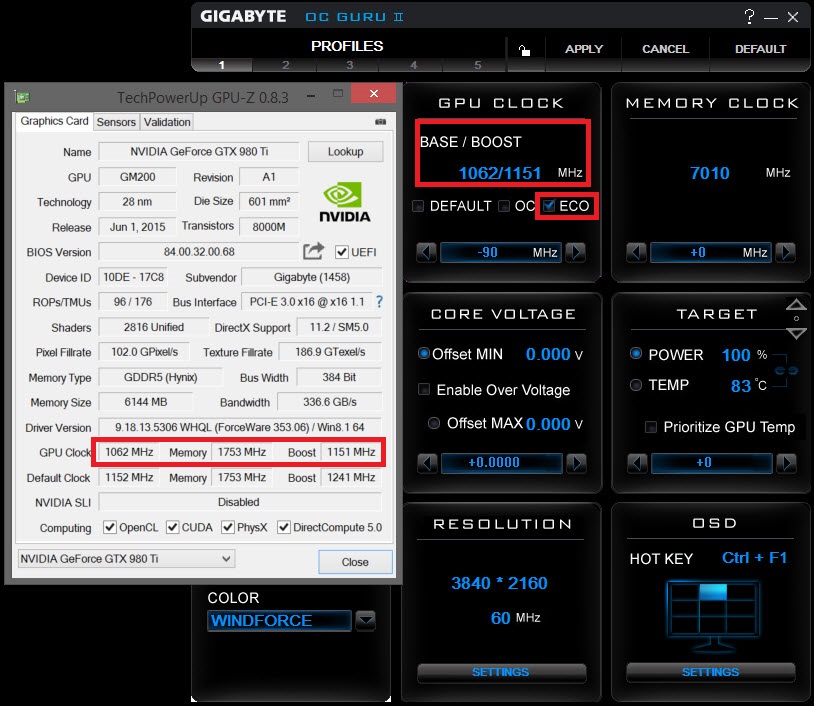Open the Validation tab in GPU-Z
This screenshot has width=814, height=706.
(x=167, y=122)
